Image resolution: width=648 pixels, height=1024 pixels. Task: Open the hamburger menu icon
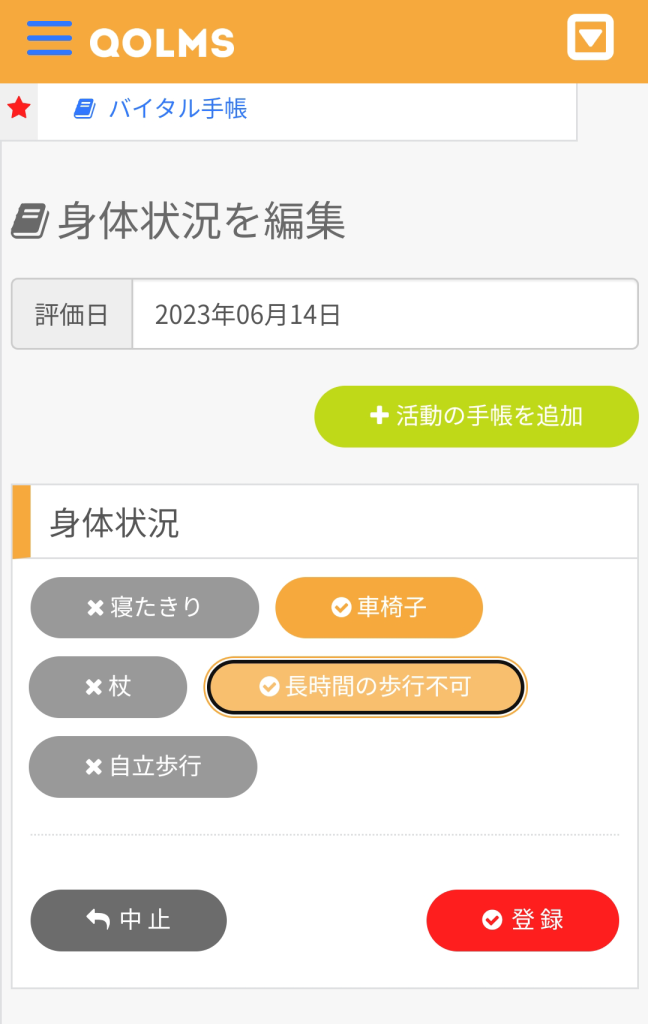coord(49,39)
